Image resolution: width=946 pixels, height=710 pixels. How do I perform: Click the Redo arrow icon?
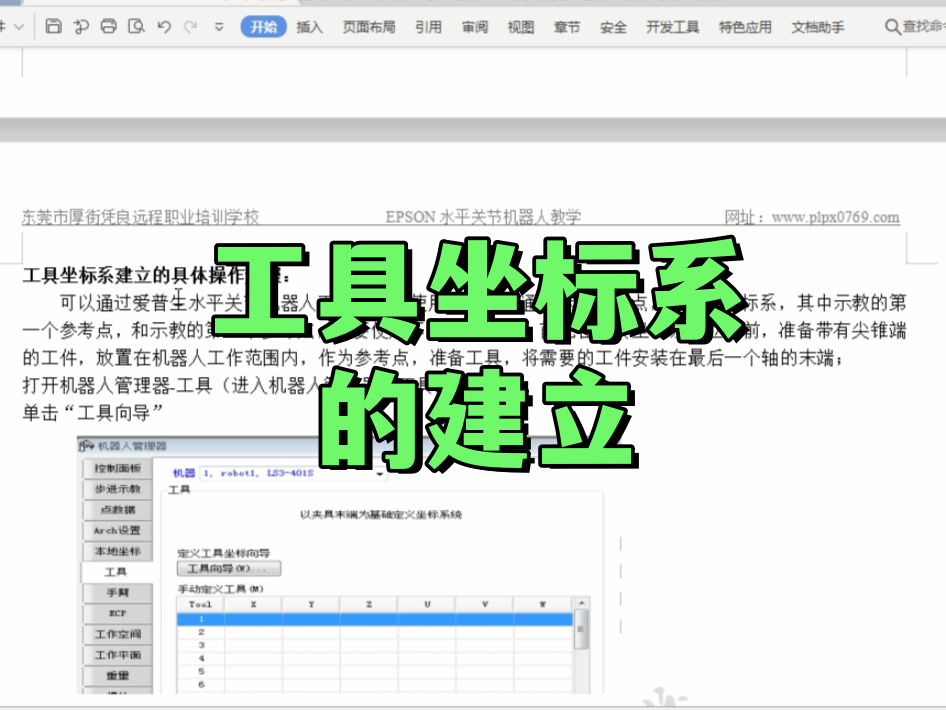click(x=191, y=27)
